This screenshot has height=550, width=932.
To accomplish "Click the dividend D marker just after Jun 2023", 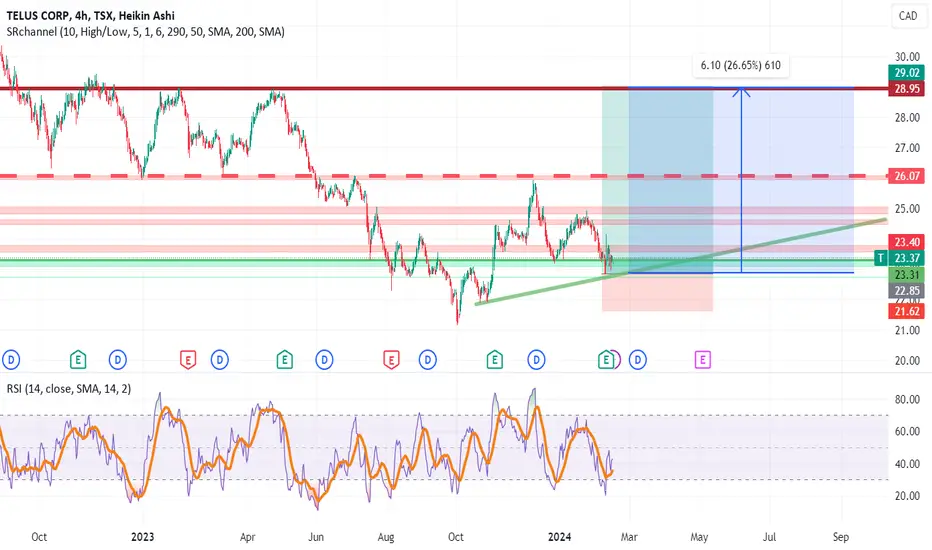I will (x=324, y=360).
